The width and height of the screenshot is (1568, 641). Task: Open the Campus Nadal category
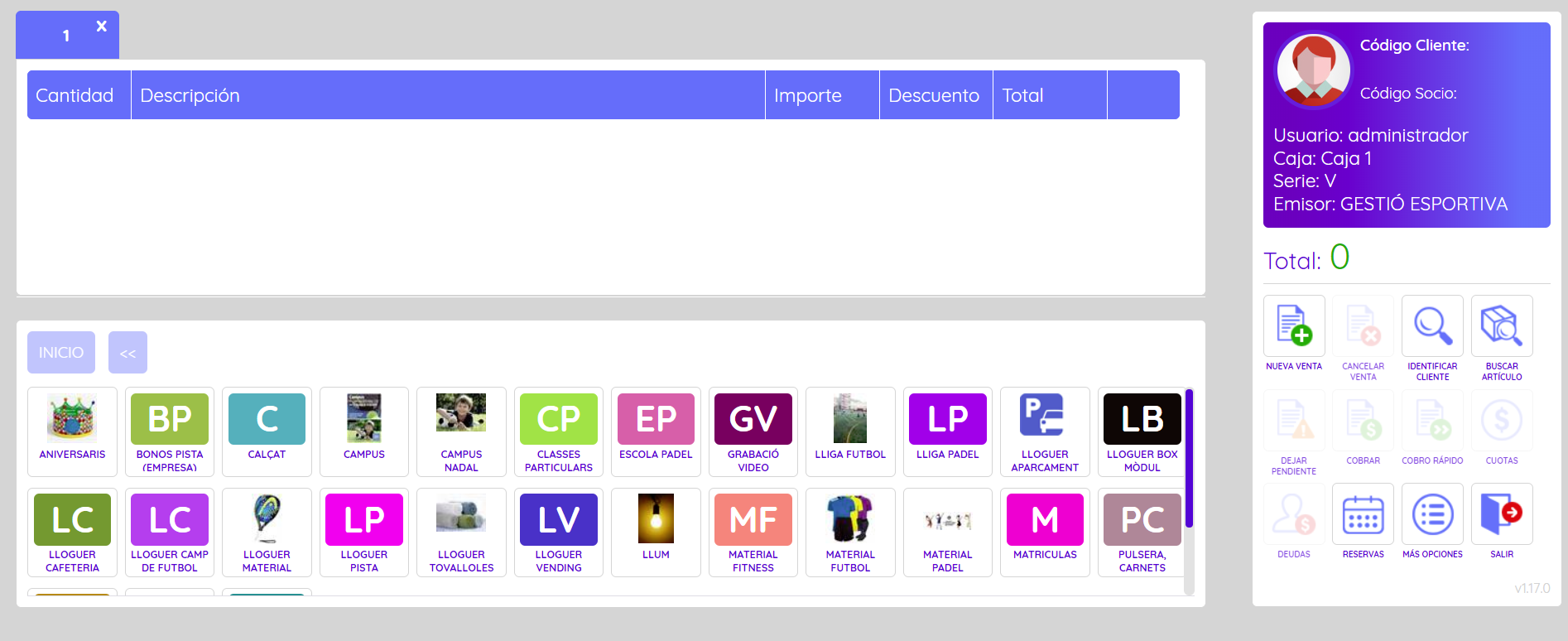(x=461, y=431)
